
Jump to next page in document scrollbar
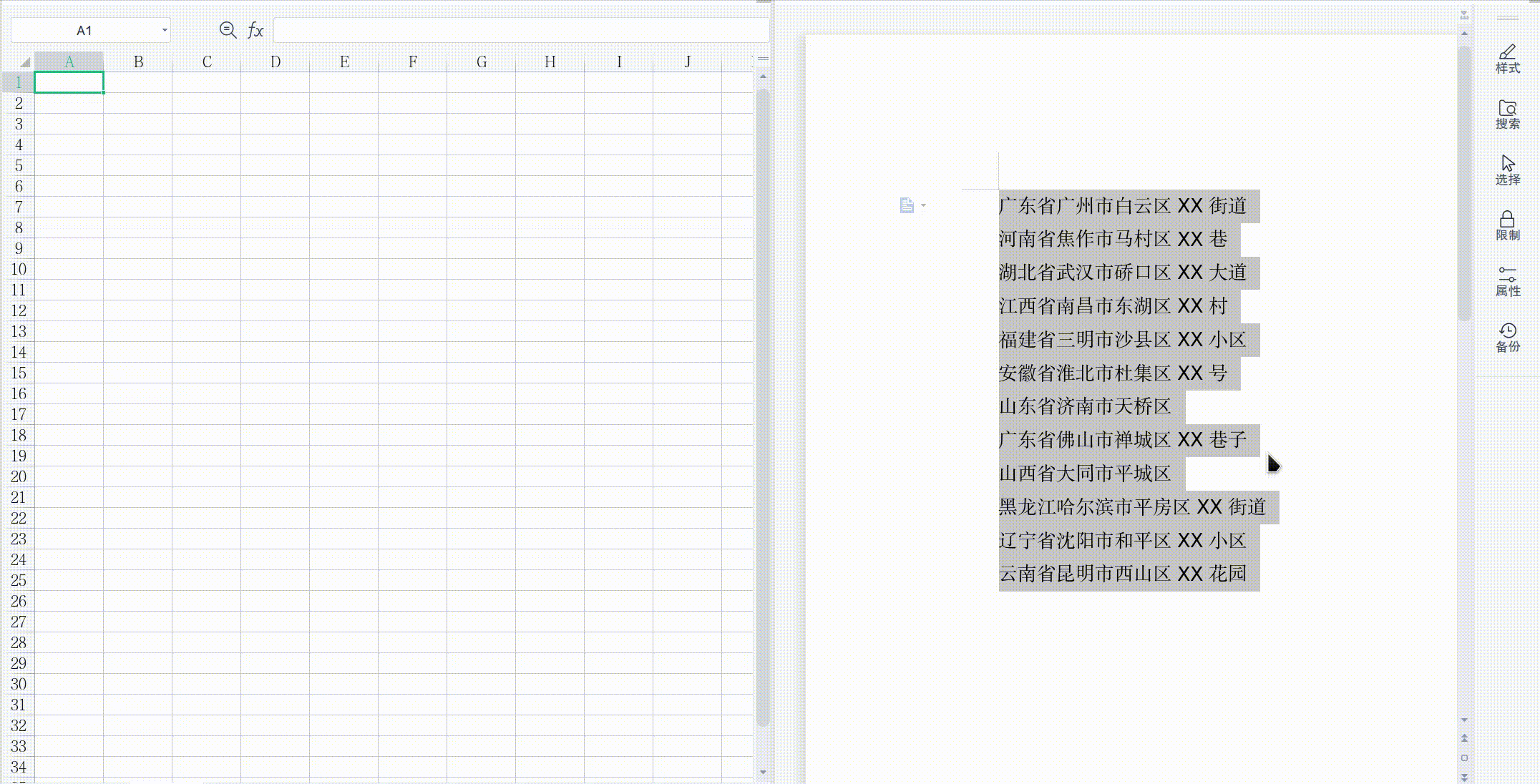point(1464,777)
